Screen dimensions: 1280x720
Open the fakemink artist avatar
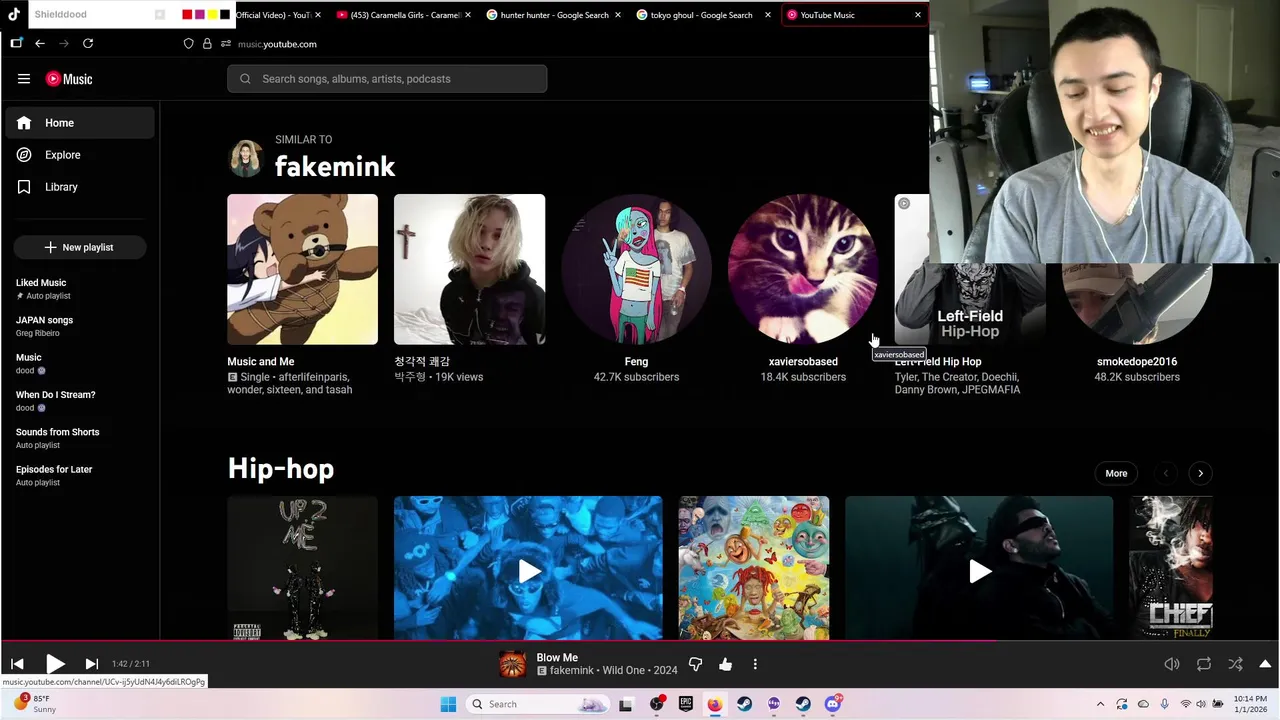pos(246,158)
